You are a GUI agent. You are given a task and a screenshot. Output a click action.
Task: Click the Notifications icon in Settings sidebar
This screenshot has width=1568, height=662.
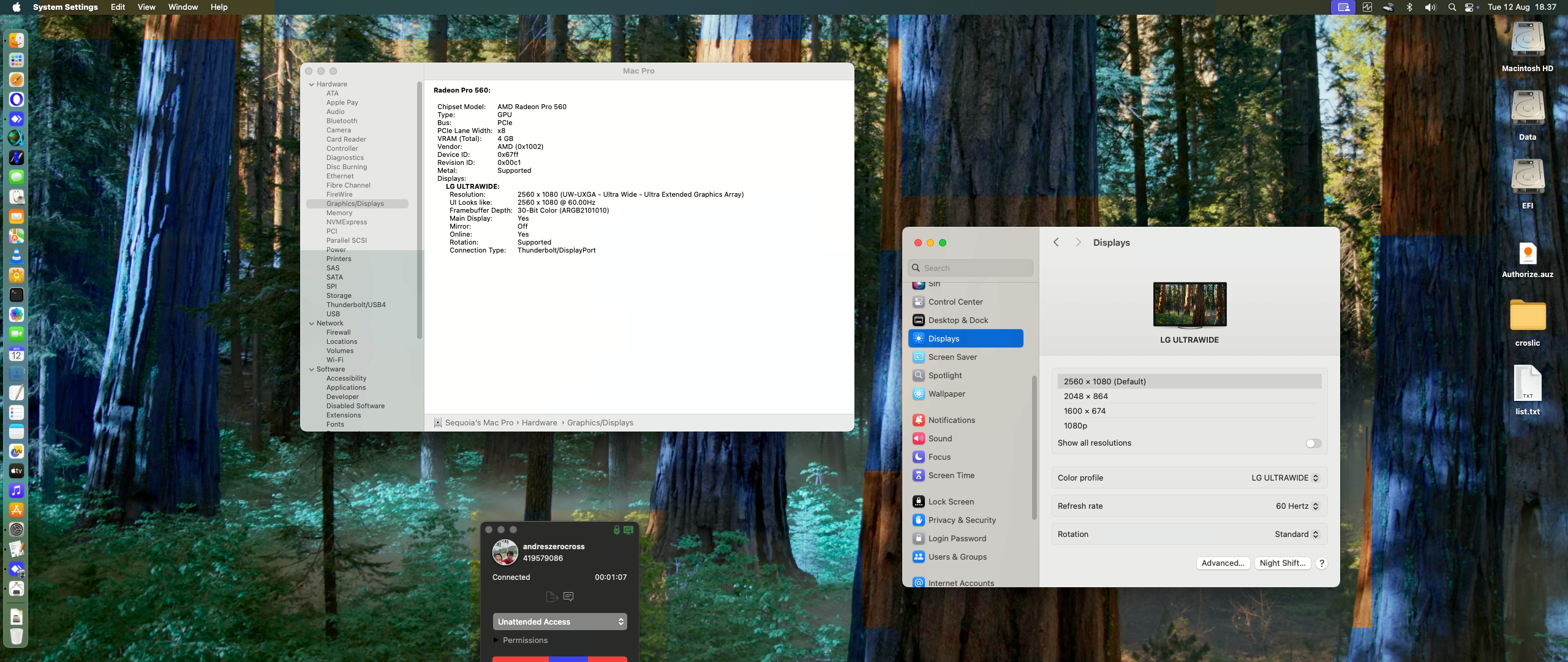[918, 420]
